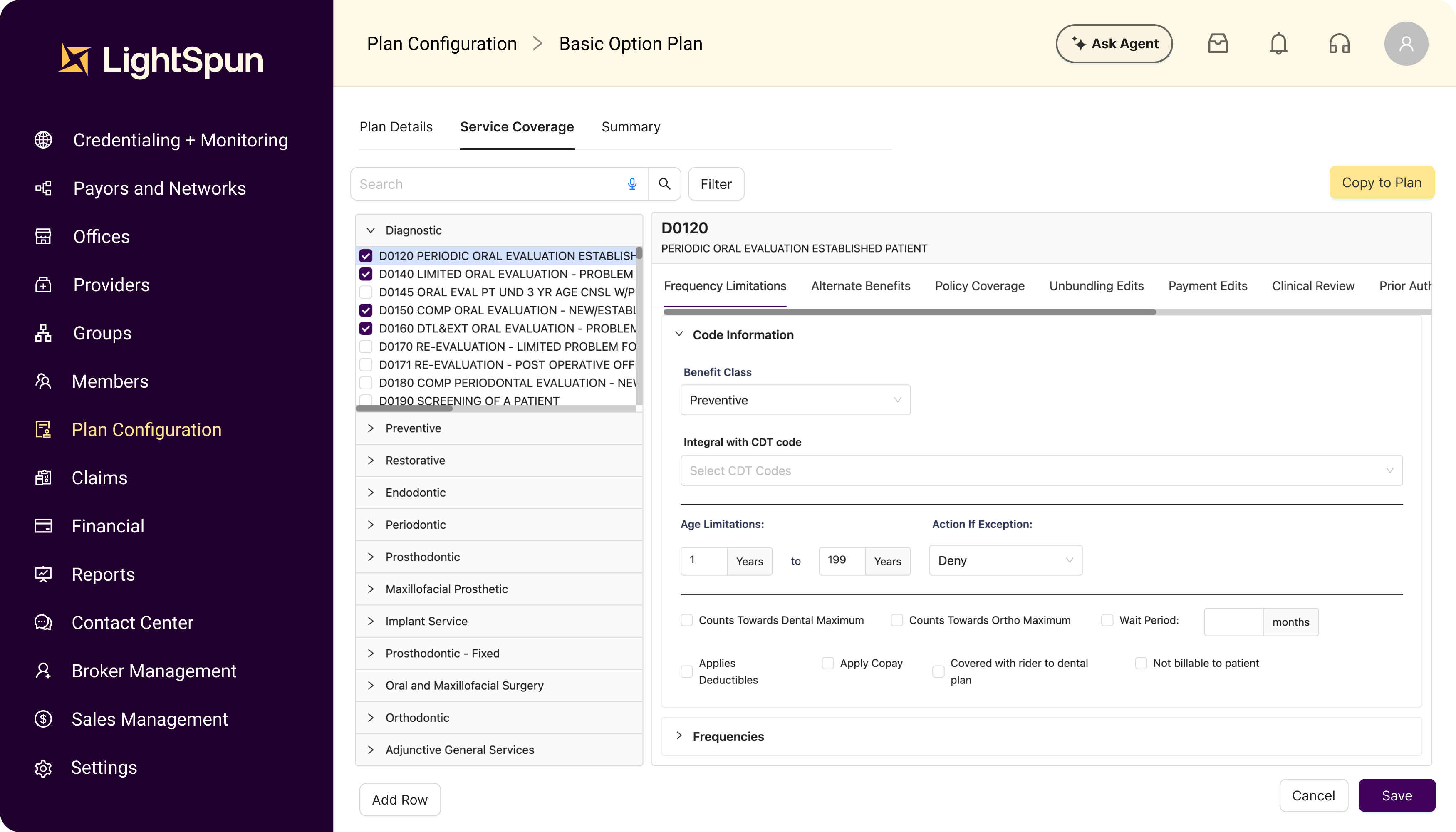Image resolution: width=1456 pixels, height=832 pixels.
Task: Click the magnifying glass search icon
Action: click(664, 184)
